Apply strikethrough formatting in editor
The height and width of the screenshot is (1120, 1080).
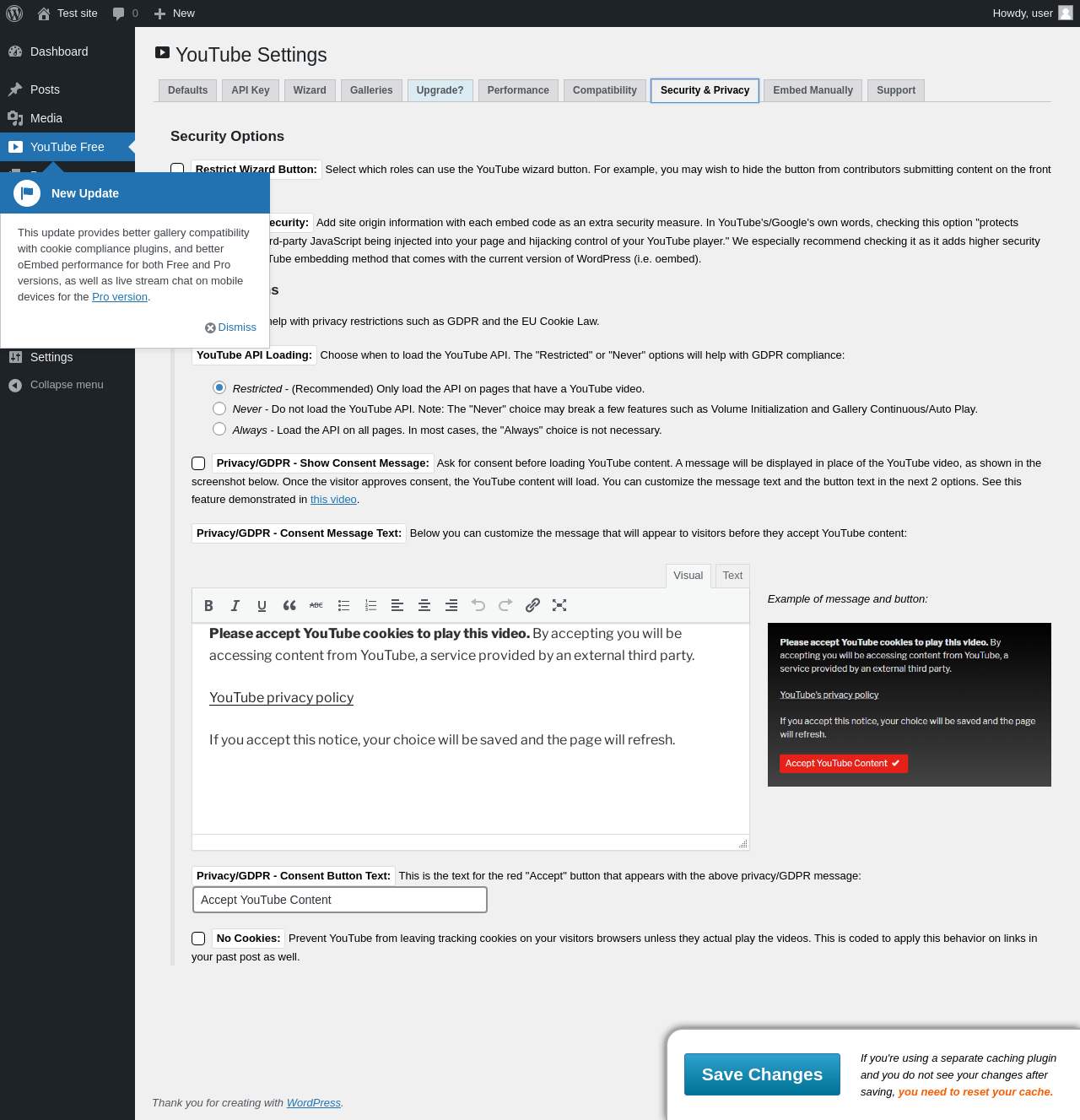[316, 605]
